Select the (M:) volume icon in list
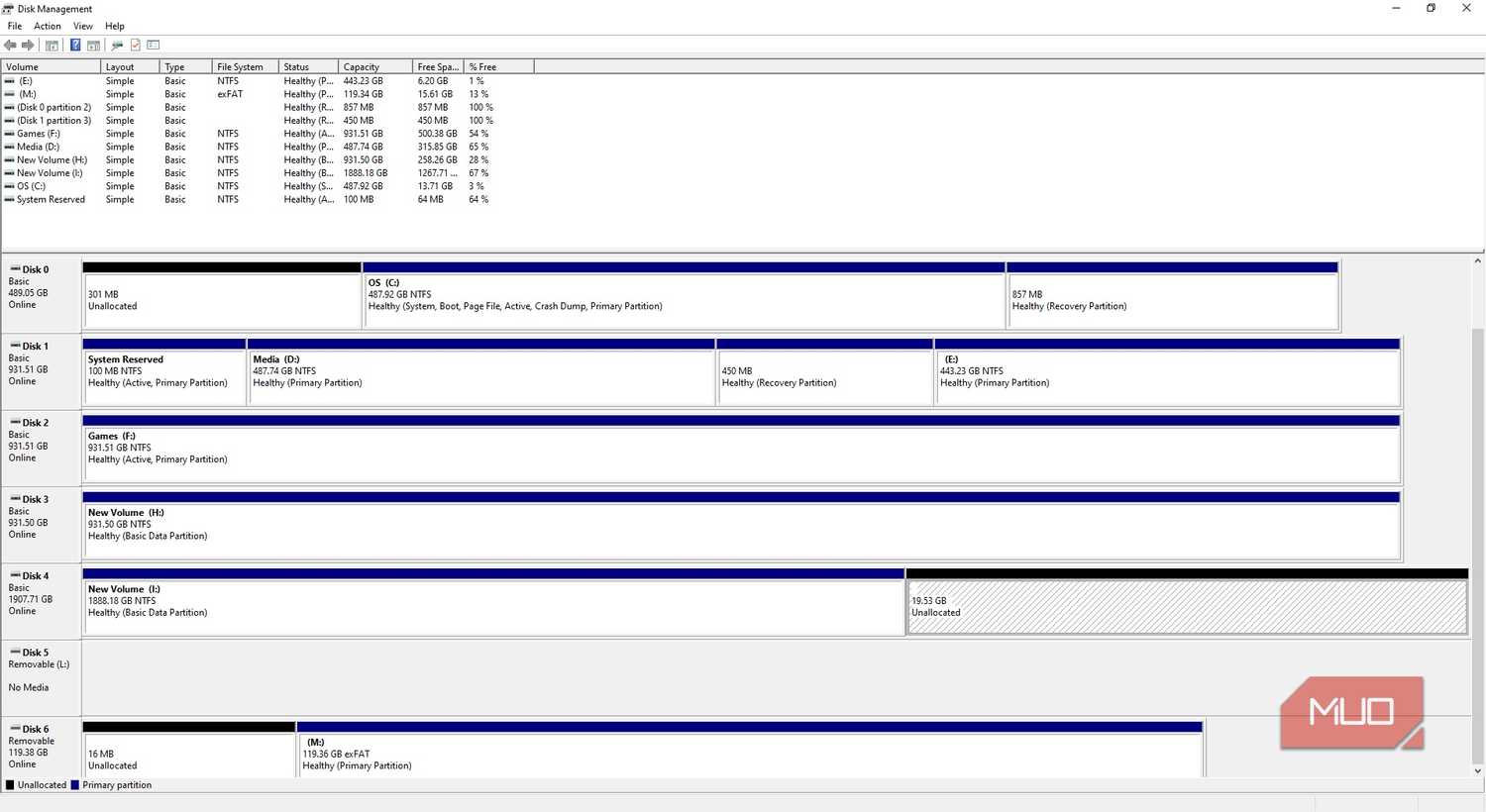This screenshot has height=812, width=1486. (x=10, y=94)
